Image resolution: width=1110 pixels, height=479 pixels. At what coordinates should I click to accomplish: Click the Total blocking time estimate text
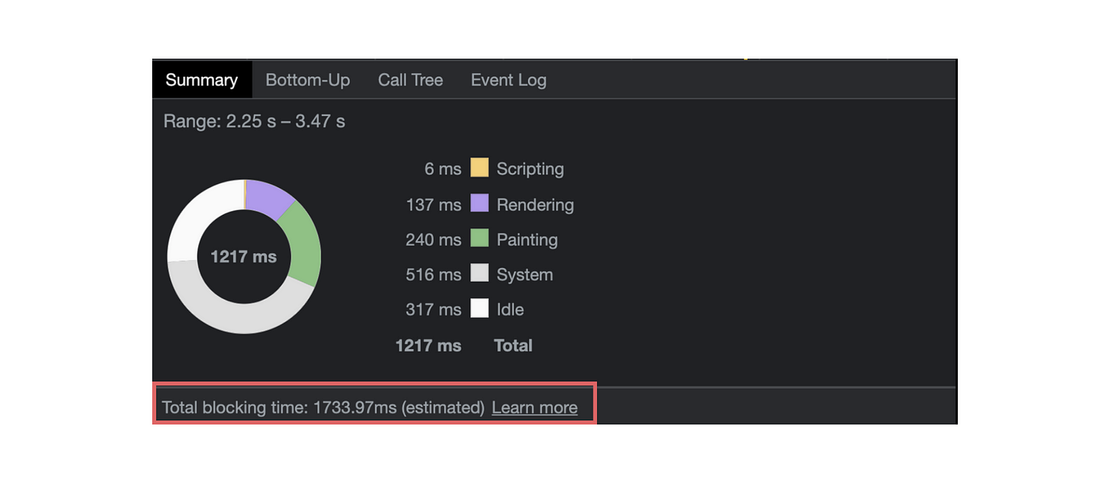[322, 407]
